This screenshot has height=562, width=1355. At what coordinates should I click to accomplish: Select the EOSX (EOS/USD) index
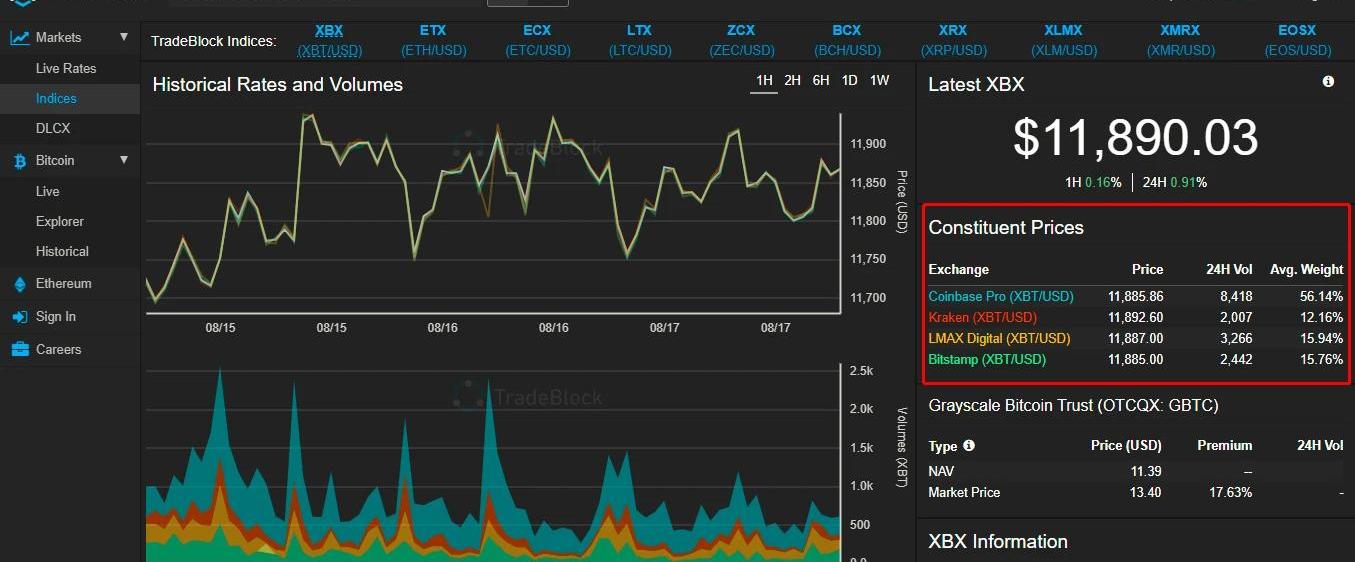click(1298, 41)
